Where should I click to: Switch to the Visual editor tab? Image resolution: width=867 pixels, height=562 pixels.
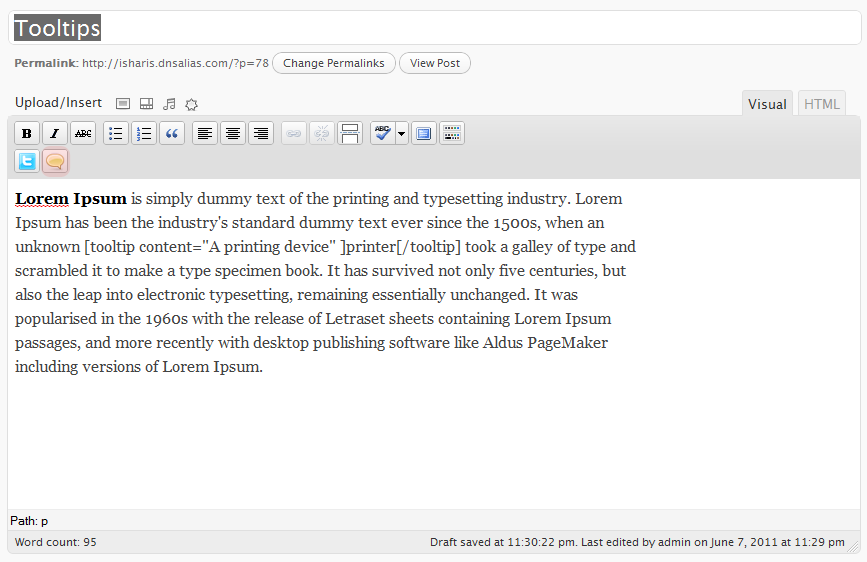coord(767,104)
